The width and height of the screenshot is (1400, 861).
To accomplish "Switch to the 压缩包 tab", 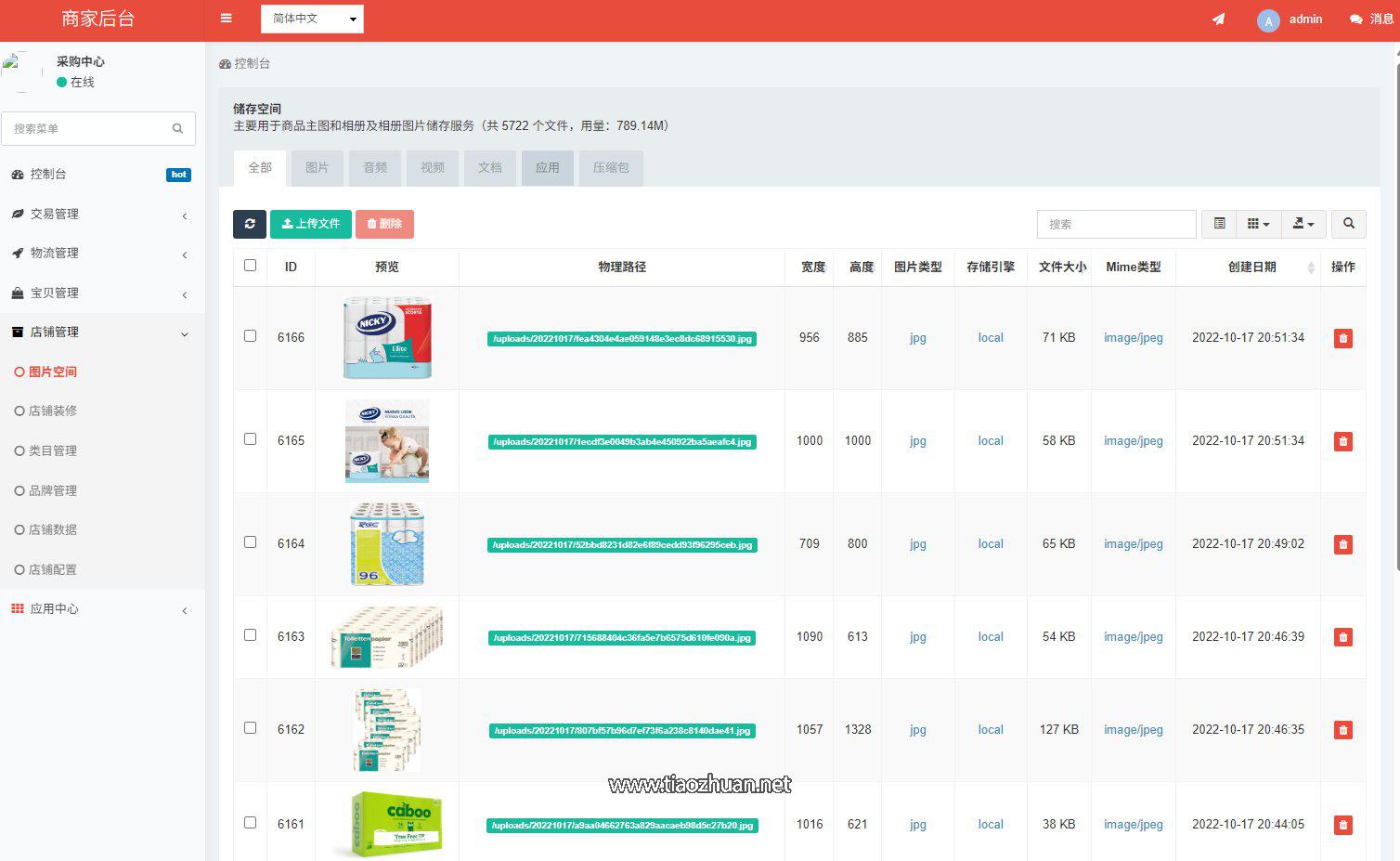I will 611,168.
